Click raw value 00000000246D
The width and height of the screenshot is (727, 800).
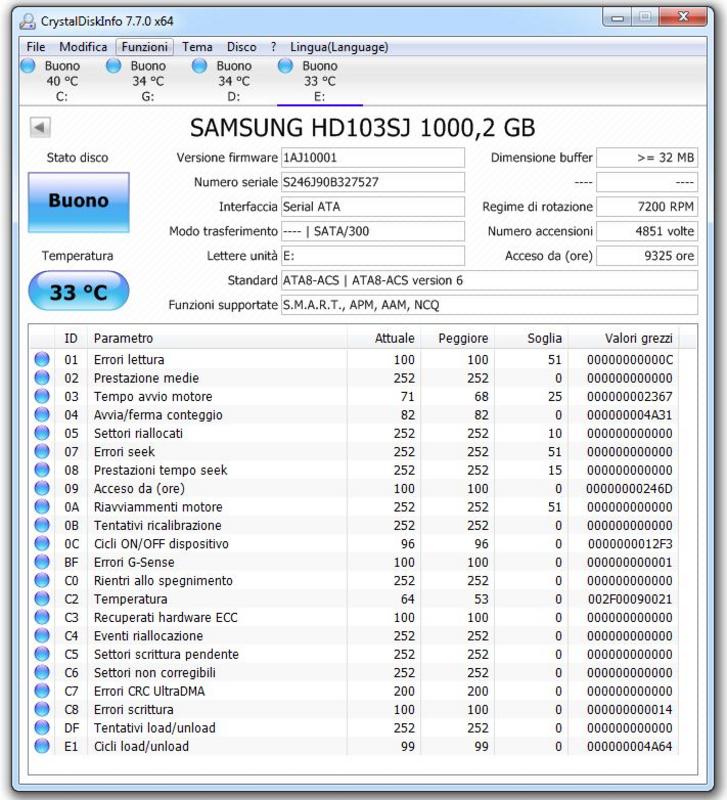point(629,489)
